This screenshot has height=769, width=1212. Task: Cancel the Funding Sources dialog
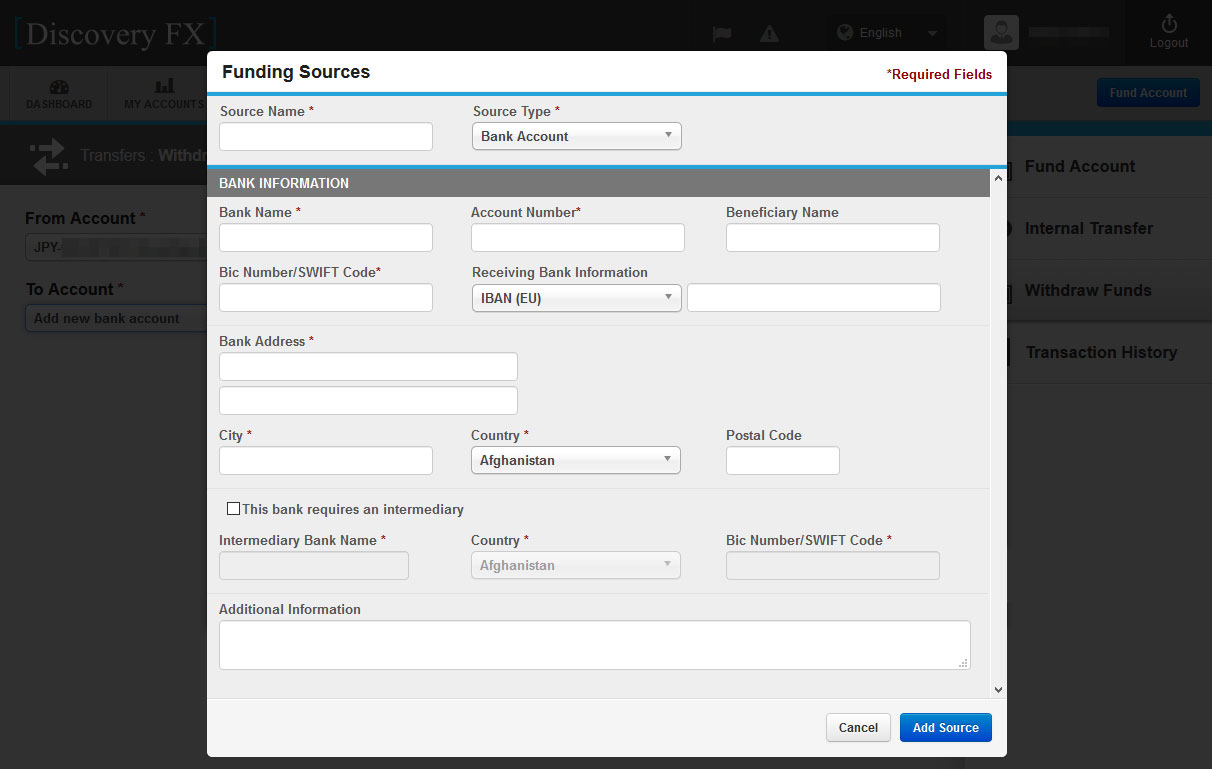[x=858, y=728]
